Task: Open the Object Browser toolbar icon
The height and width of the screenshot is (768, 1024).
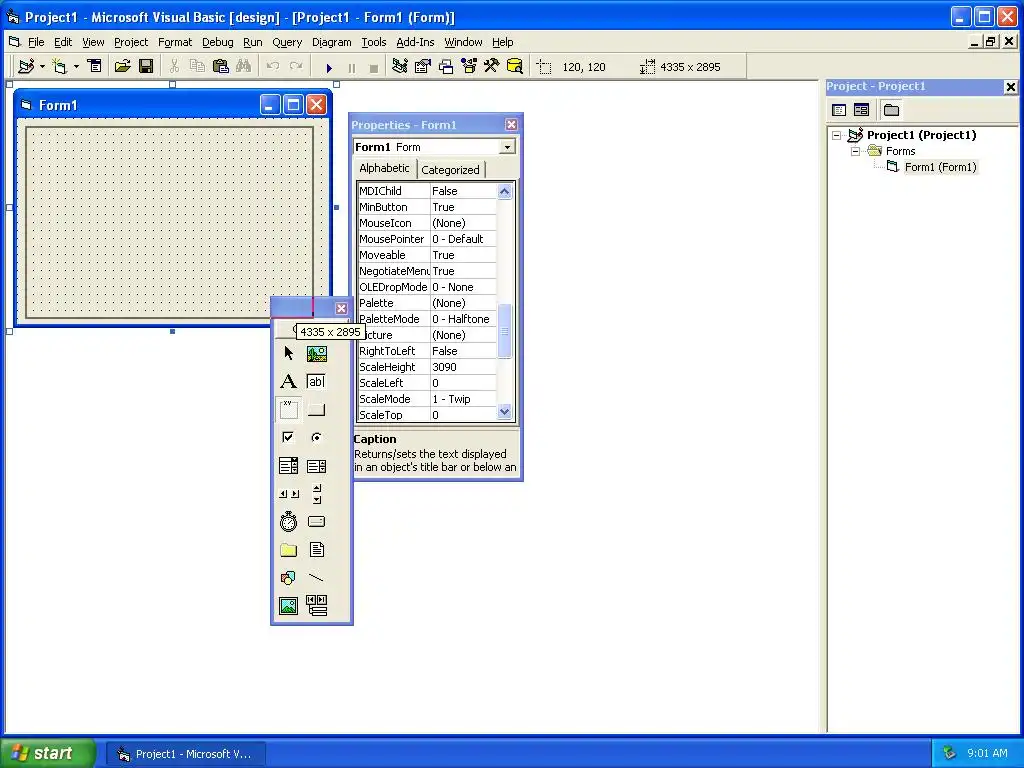Action: tap(469, 67)
